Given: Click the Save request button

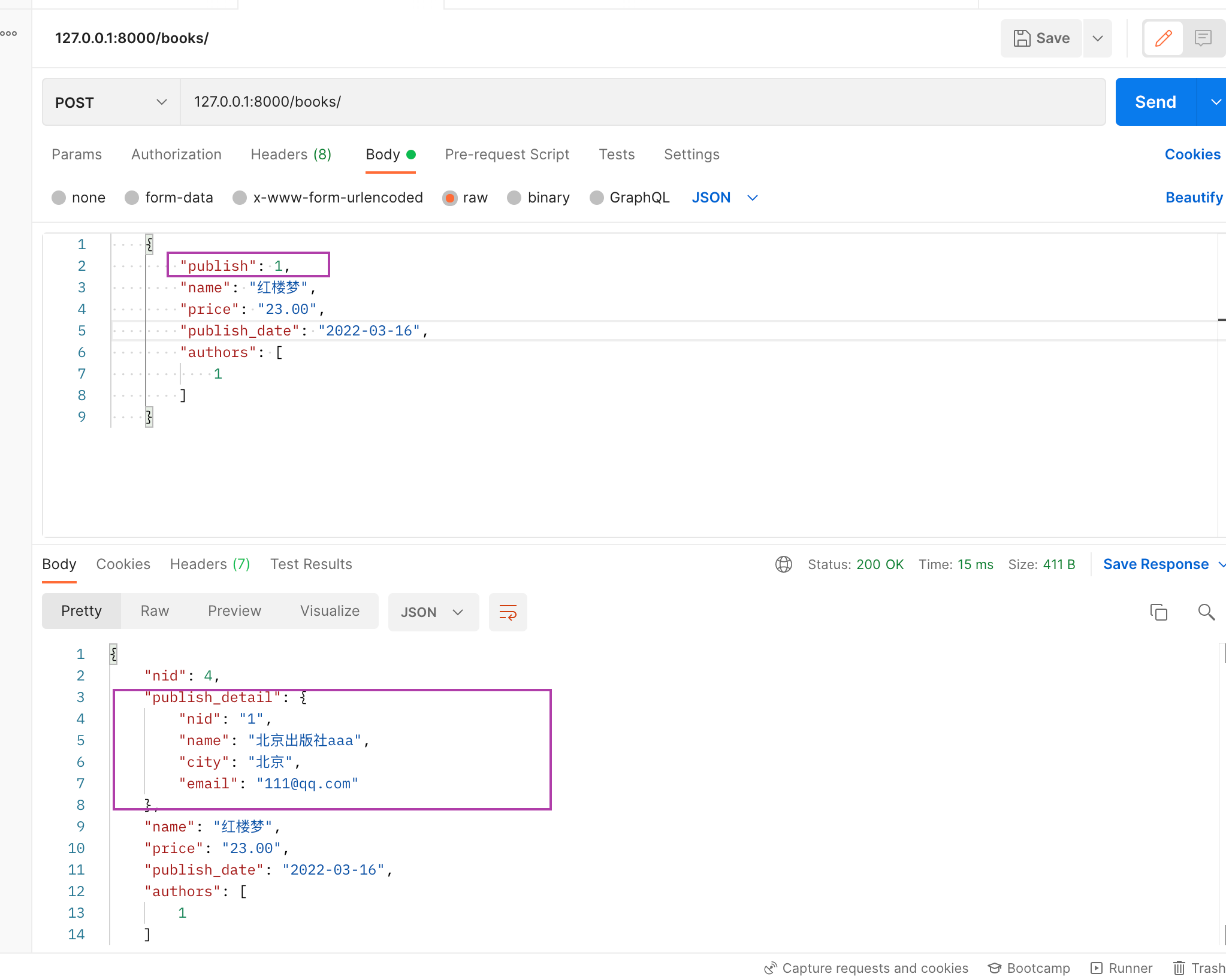Looking at the screenshot, I should coord(1041,38).
